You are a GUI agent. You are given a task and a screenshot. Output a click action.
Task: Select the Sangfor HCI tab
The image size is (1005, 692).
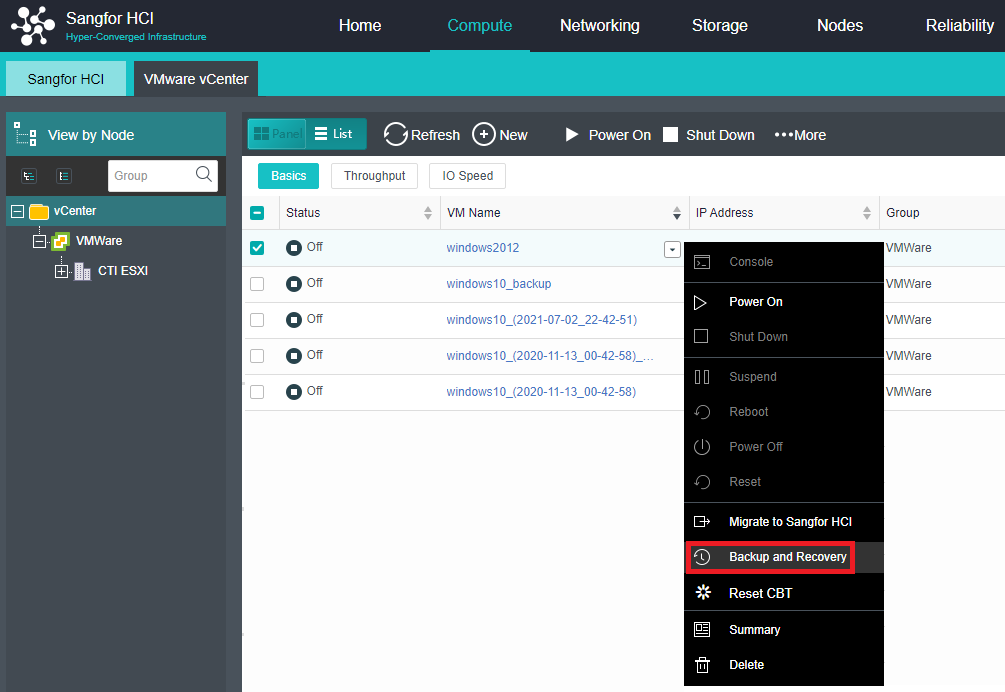tap(66, 79)
